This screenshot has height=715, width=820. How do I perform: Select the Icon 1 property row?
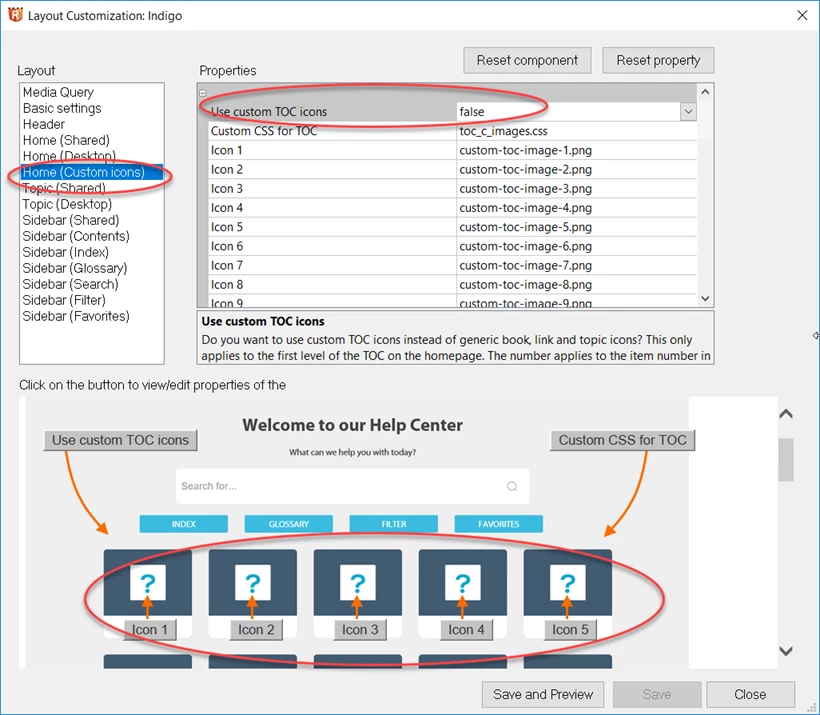pyautogui.click(x=453, y=150)
